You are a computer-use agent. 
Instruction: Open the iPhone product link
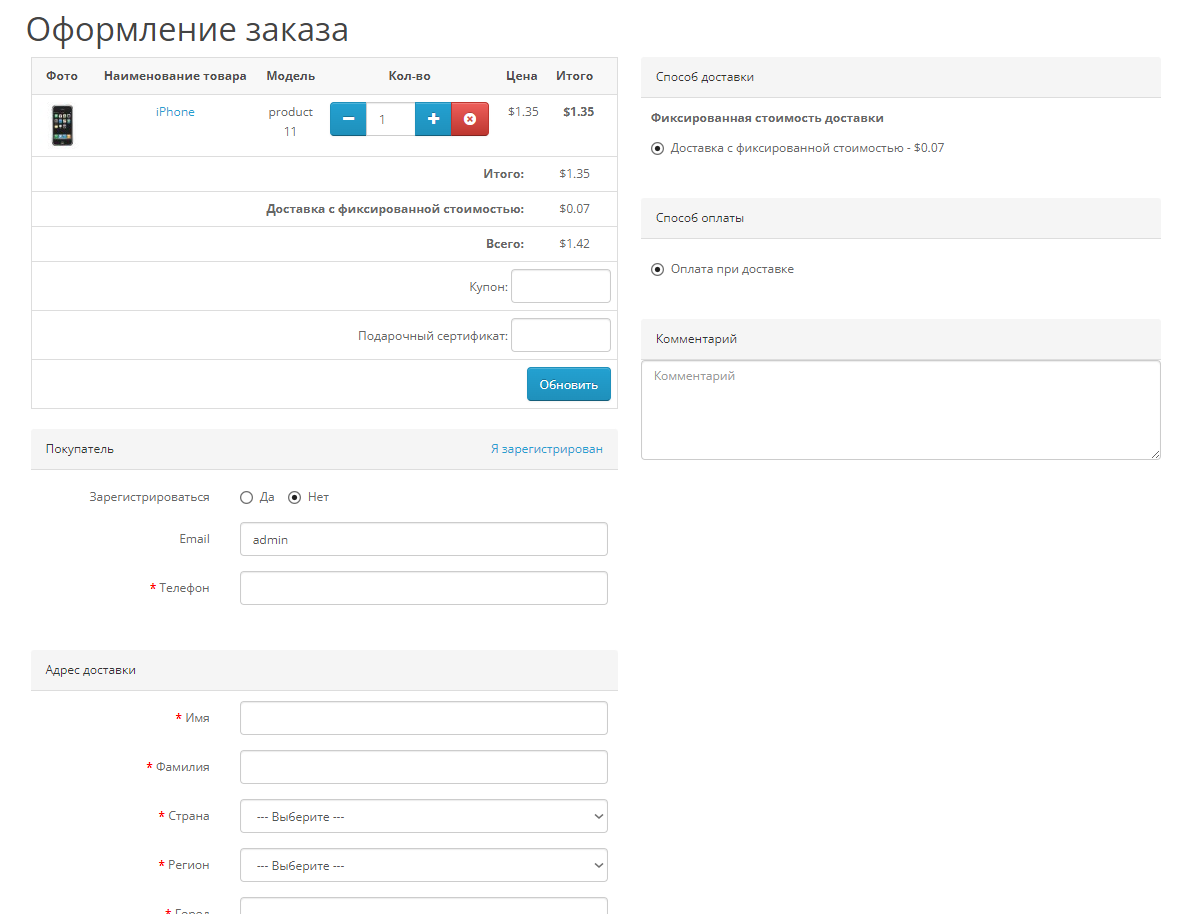point(175,112)
